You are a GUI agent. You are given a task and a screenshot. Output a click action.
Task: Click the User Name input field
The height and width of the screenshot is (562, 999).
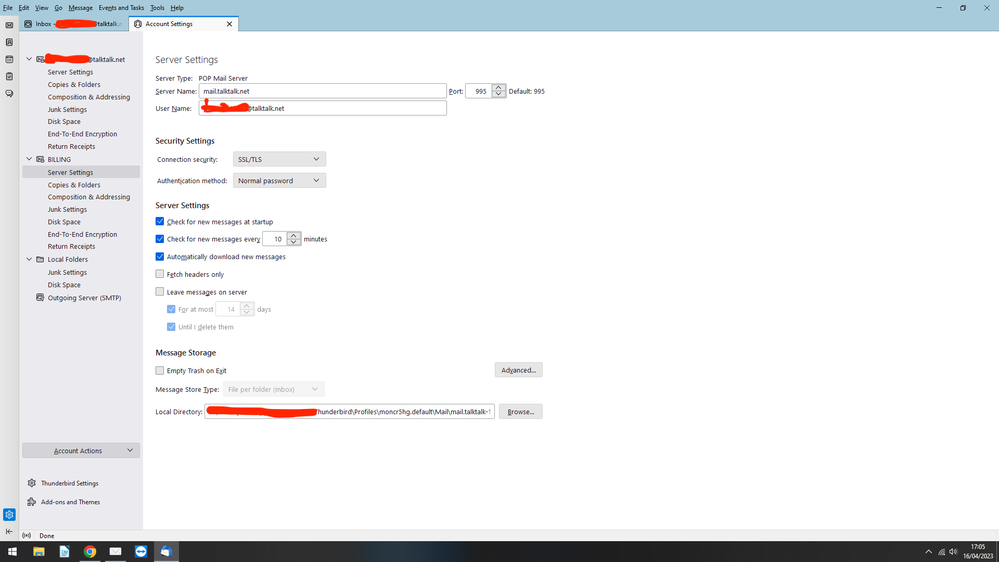point(322,108)
